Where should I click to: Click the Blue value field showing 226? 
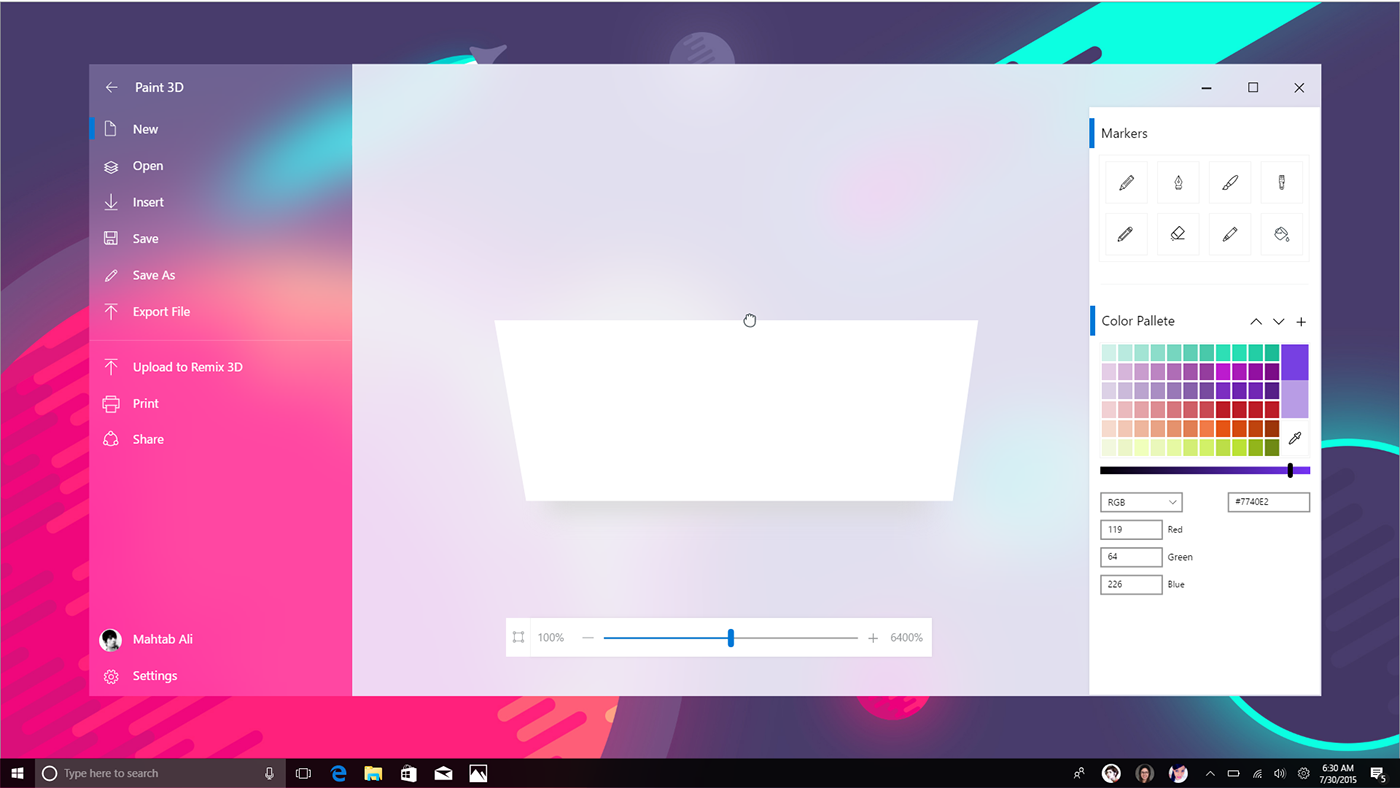pyautogui.click(x=1131, y=584)
